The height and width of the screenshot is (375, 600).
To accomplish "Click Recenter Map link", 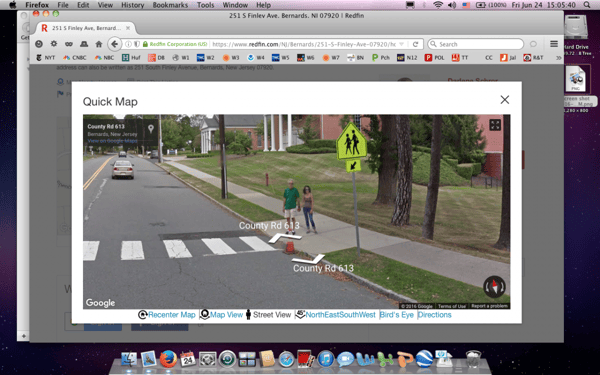I will 167,315.
